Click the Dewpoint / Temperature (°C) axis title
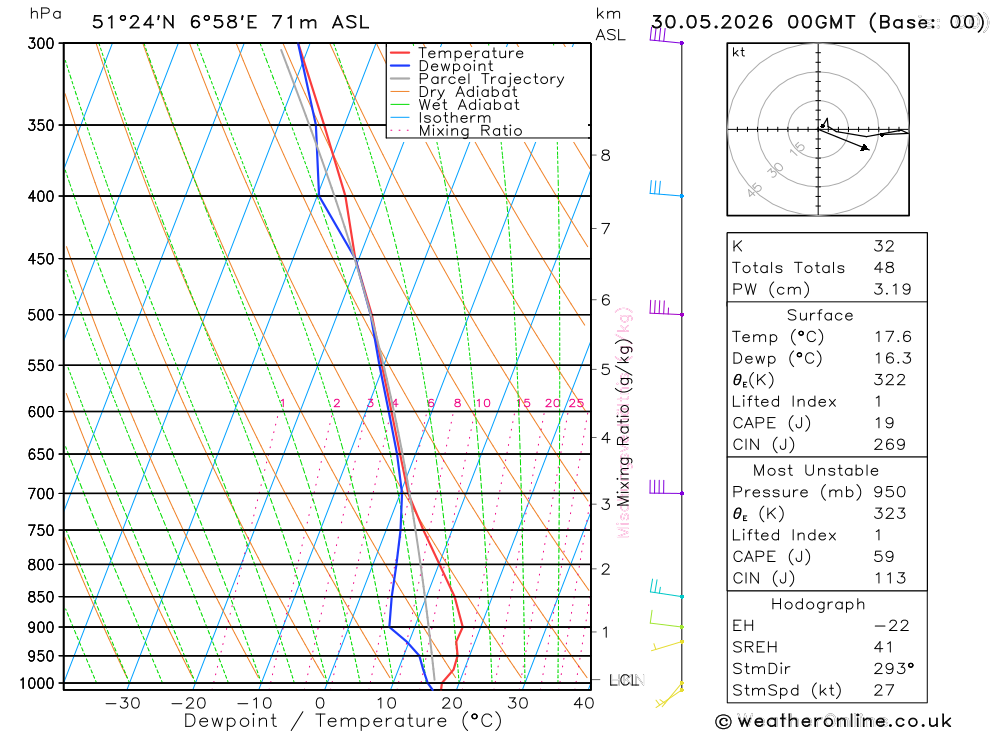1000x733 pixels. click(x=343, y=721)
